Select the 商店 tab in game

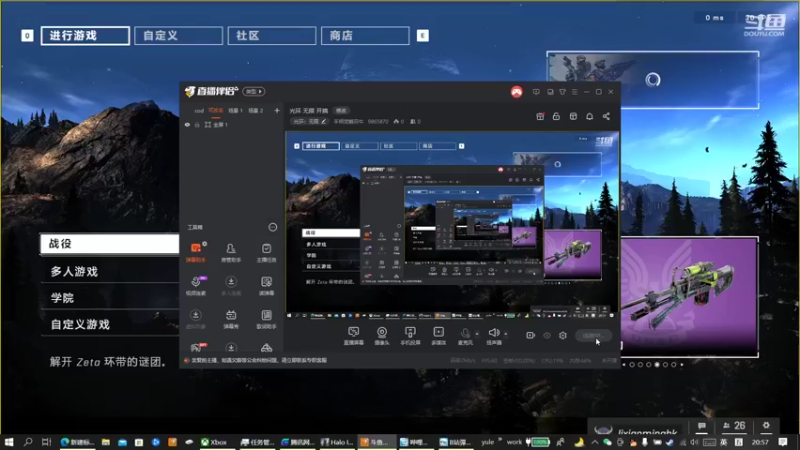[365, 36]
